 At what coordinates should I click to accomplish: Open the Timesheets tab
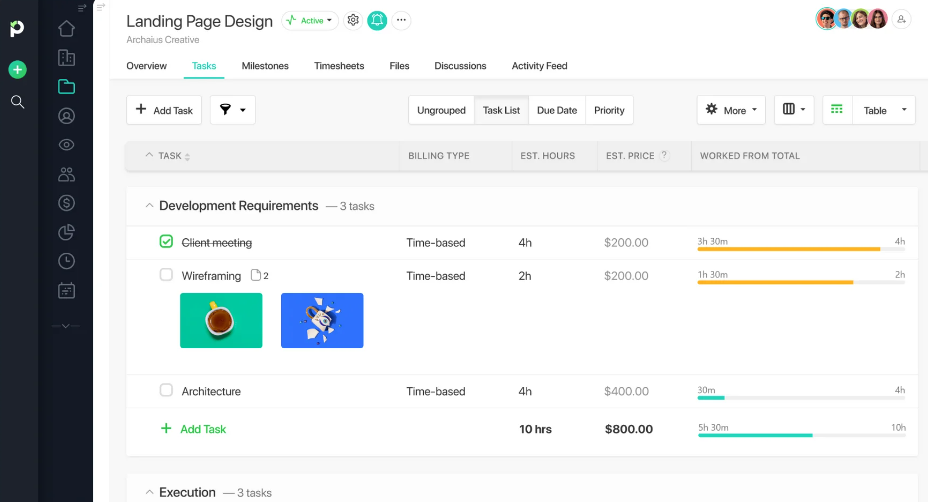(339, 66)
